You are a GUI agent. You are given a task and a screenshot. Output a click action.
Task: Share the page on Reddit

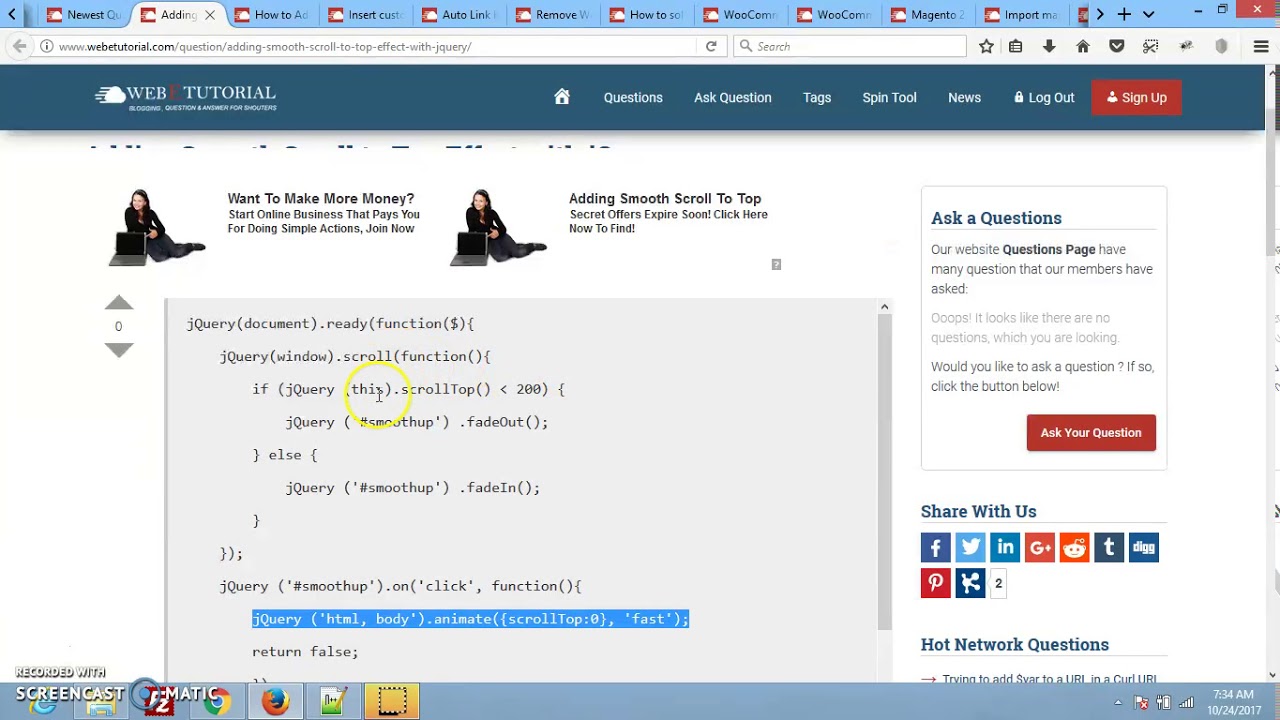[1074, 547]
